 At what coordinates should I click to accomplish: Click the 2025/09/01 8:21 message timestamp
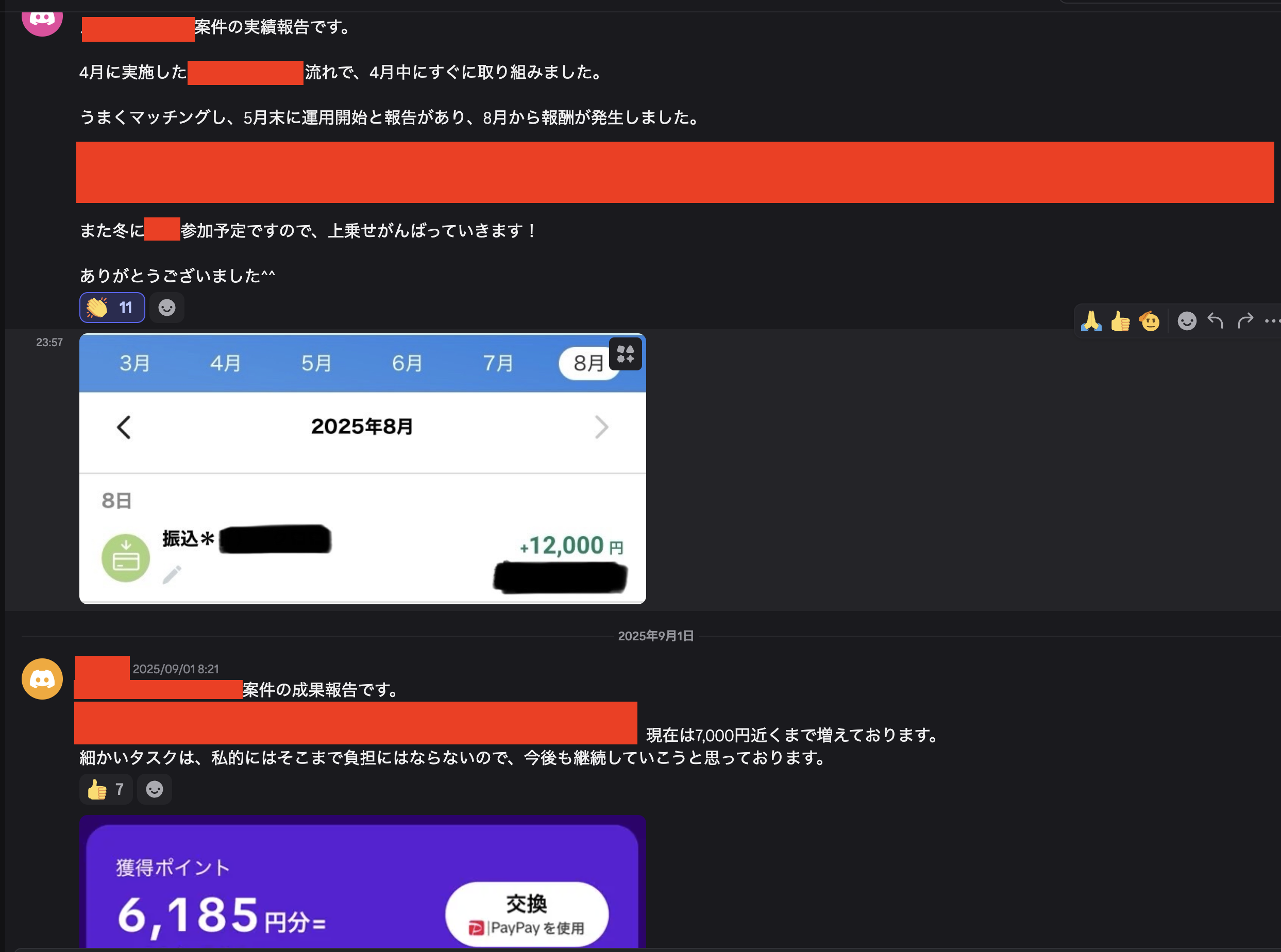[x=176, y=669]
